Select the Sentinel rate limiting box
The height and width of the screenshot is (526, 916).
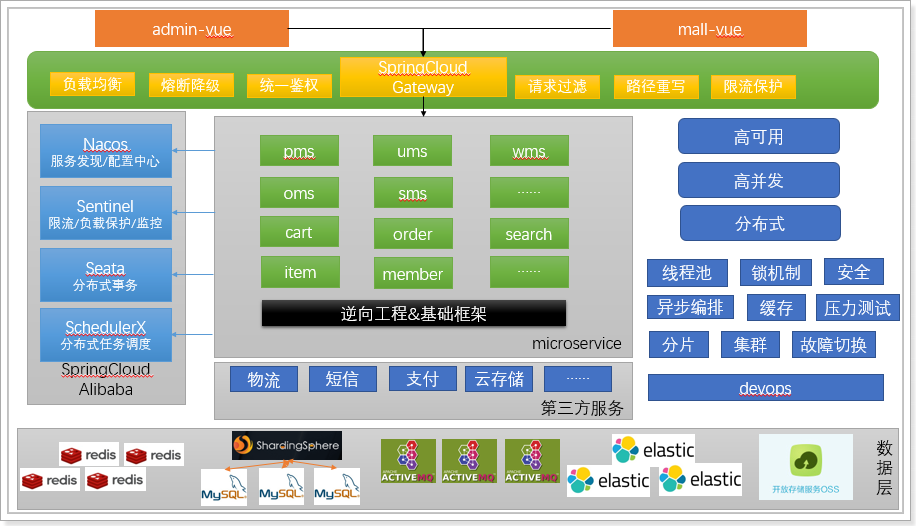pyautogui.click(x=105, y=214)
